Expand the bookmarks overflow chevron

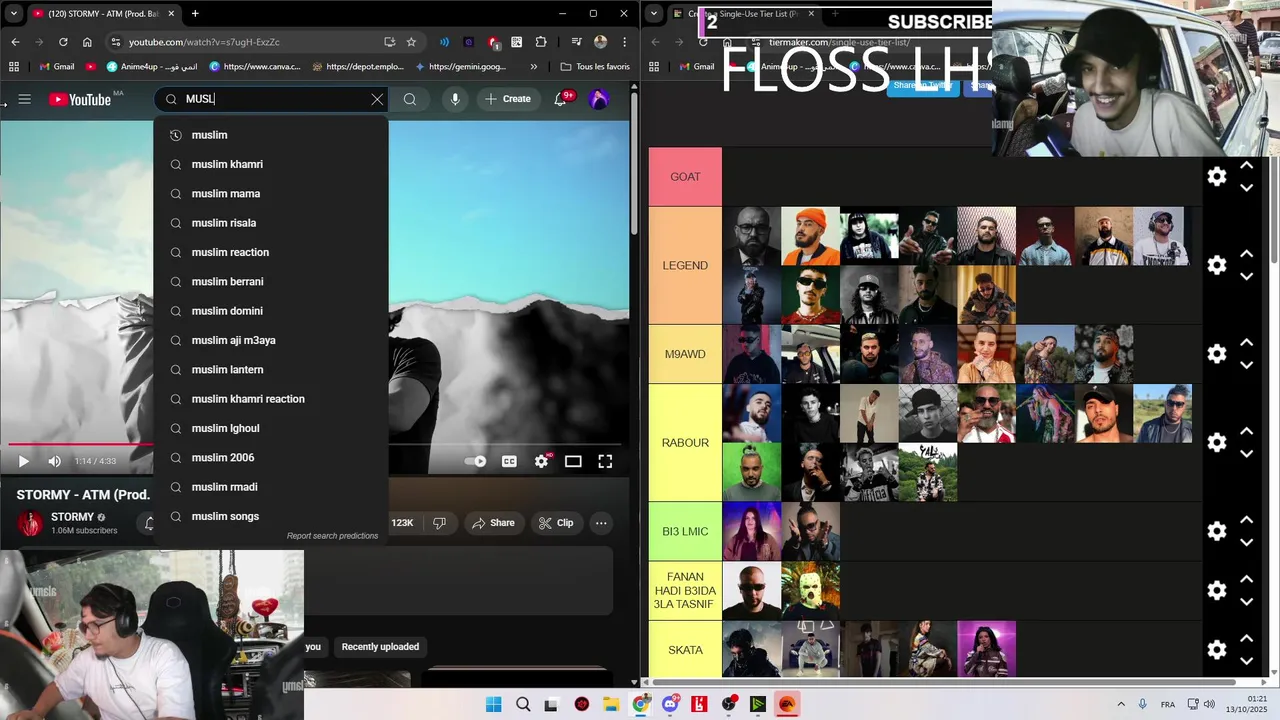[533, 67]
